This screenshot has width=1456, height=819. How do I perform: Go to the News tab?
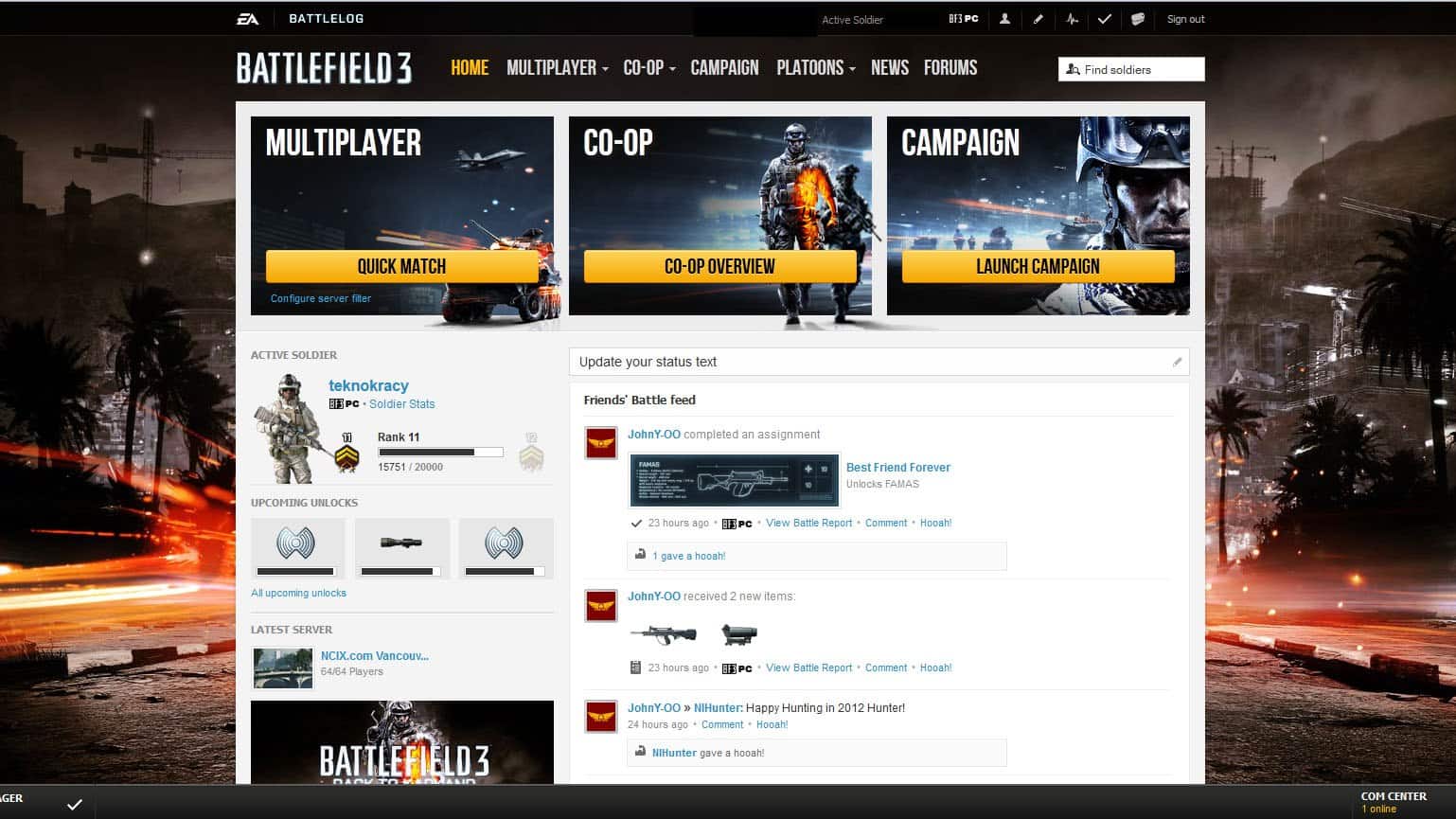pyautogui.click(x=889, y=68)
